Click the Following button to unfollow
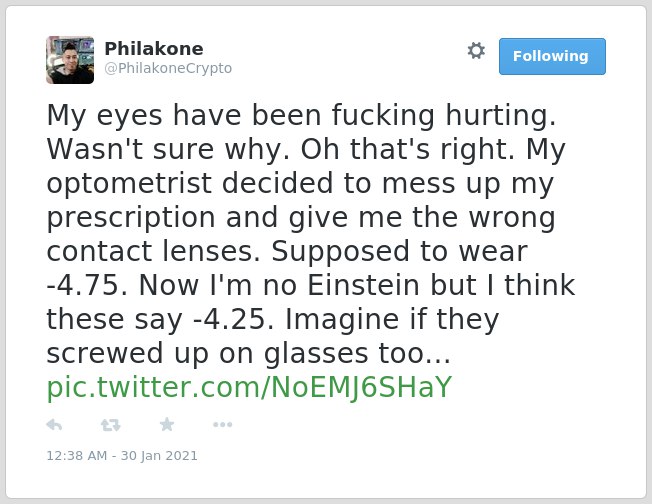 point(552,57)
